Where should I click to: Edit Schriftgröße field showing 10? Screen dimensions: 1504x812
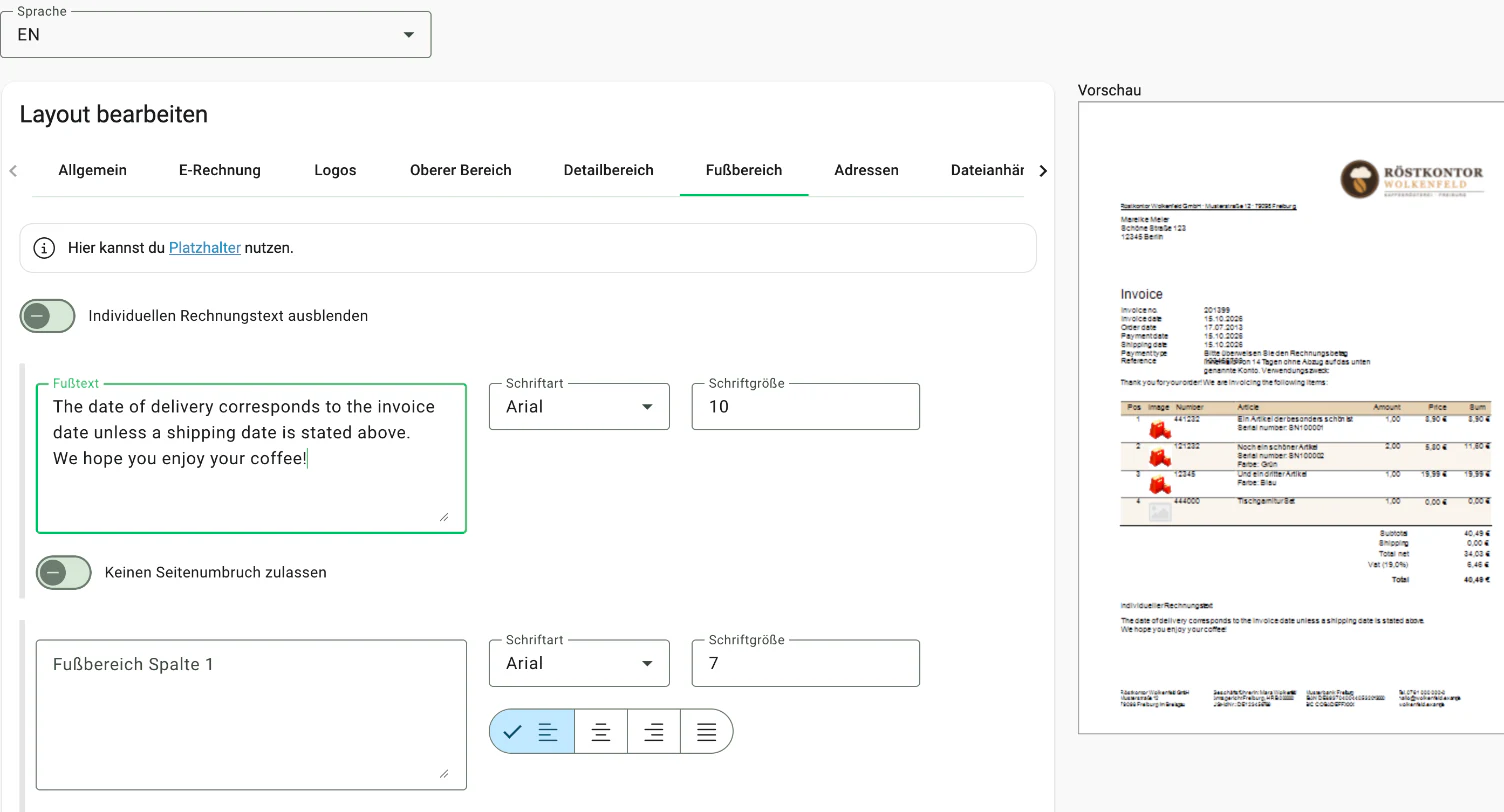coord(805,407)
